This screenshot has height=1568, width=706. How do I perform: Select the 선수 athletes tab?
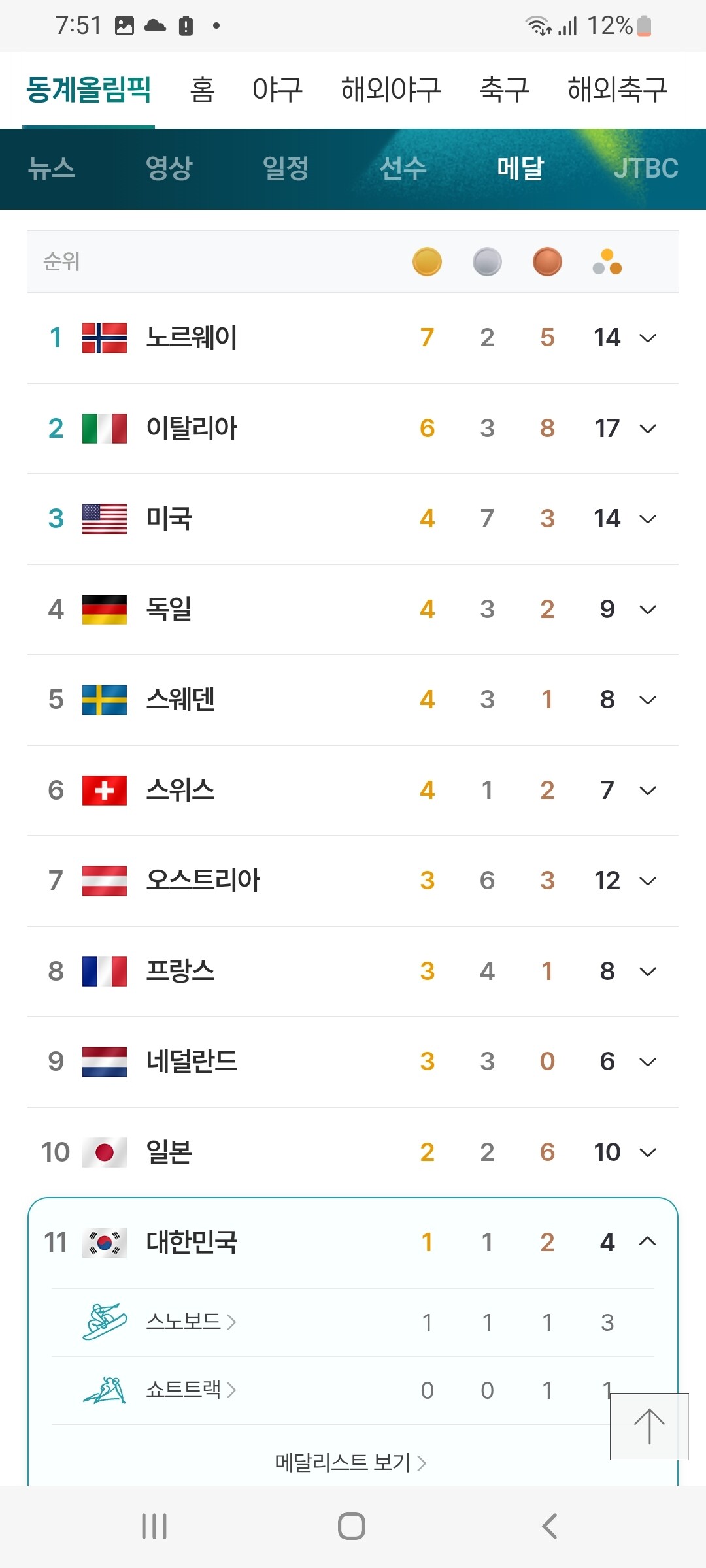(x=403, y=169)
